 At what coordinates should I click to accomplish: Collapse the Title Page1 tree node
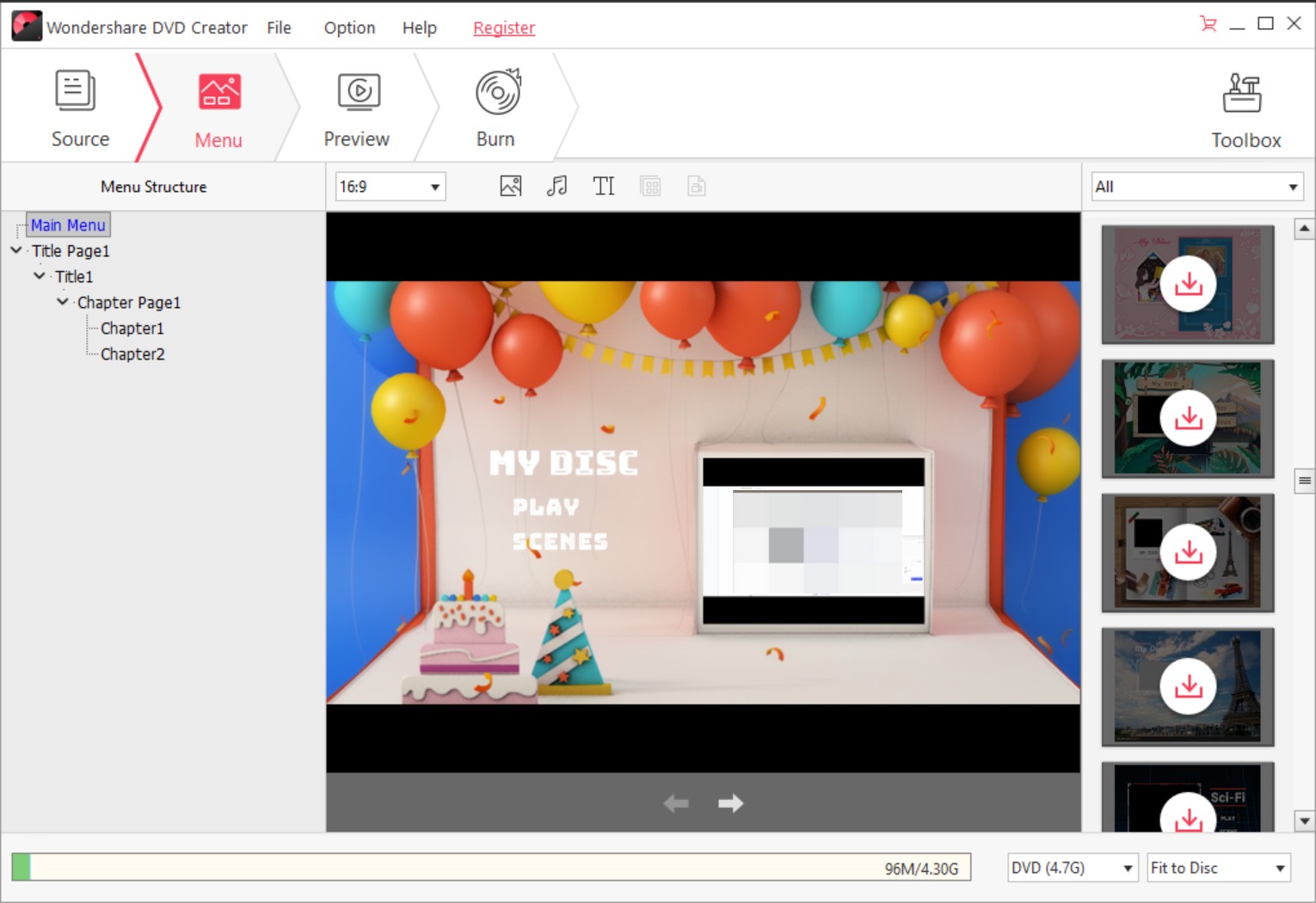pos(15,250)
